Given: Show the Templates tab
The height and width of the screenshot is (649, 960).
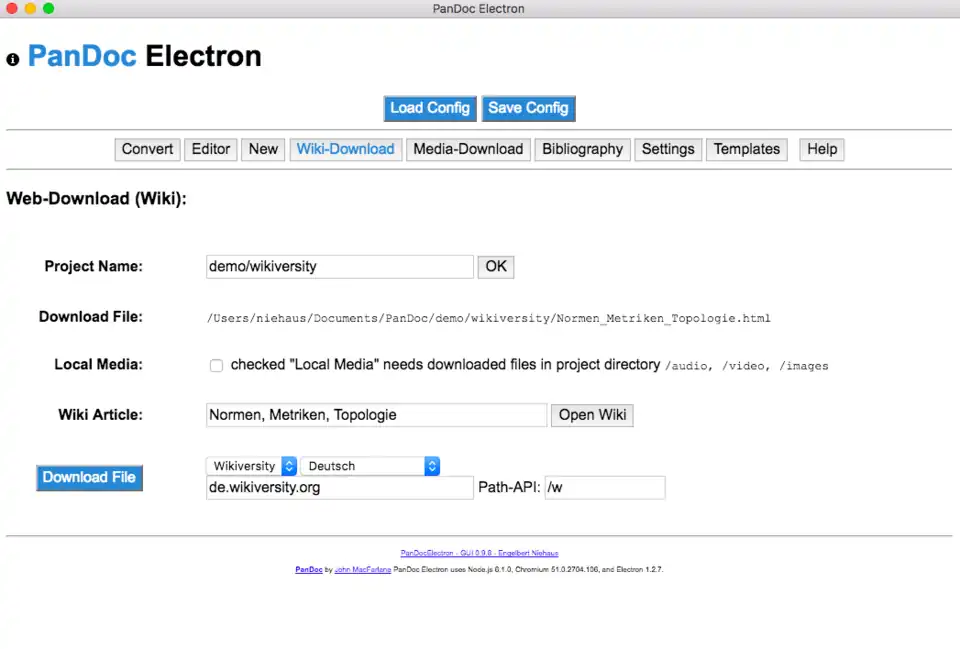Looking at the screenshot, I should [x=746, y=149].
